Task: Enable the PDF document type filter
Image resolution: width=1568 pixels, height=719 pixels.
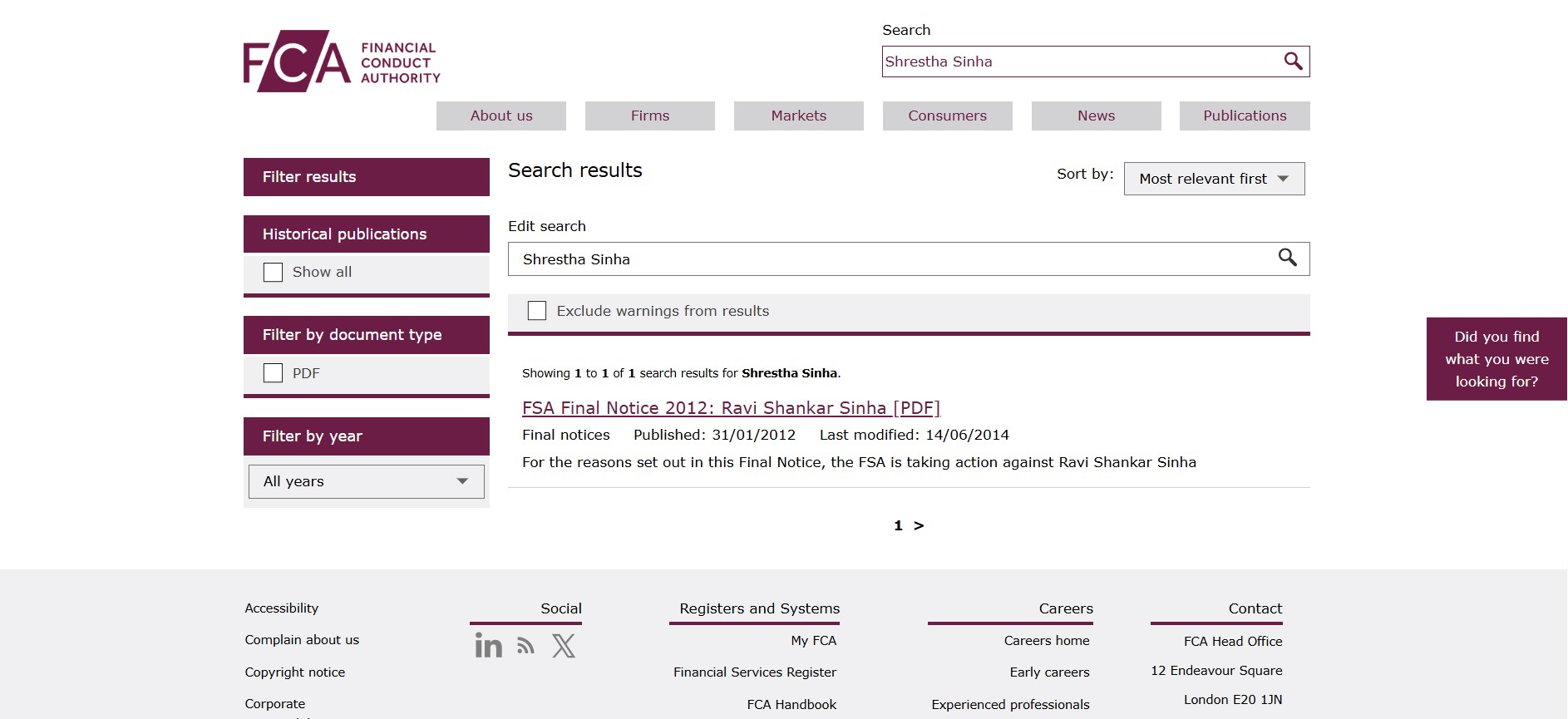Action: pyautogui.click(x=273, y=373)
